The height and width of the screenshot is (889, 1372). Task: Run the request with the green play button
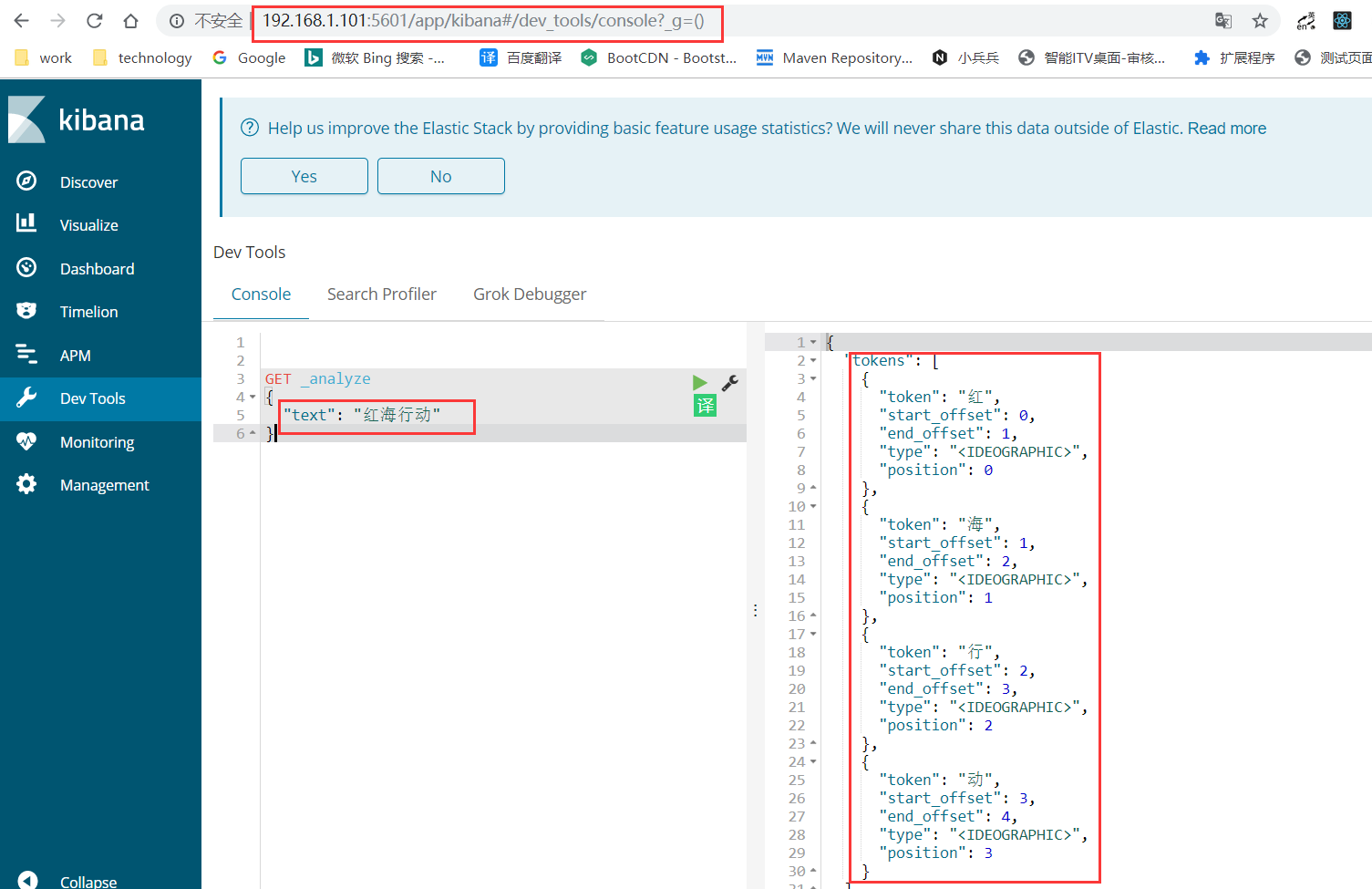[700, 383]
